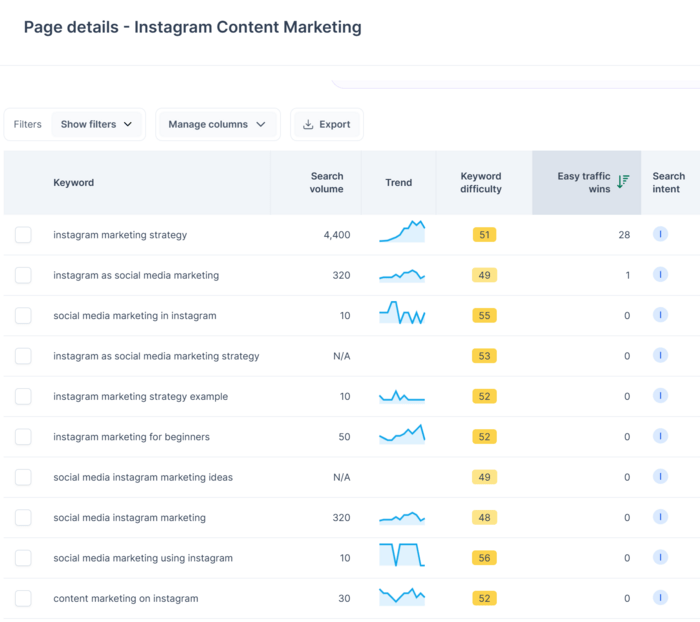Click search intent icon for instagram marketing strategy
The width and height of the screenshot is (700, 622).
(659, 234)
